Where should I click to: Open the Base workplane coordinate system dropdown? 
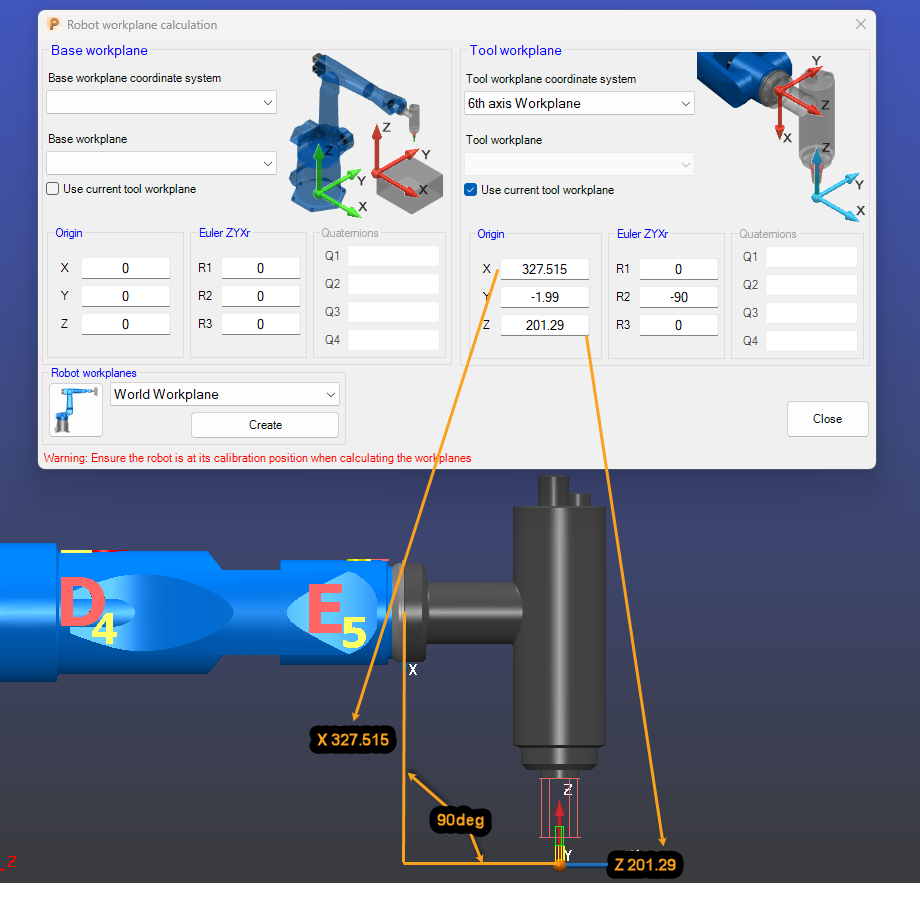coord(161,102)
